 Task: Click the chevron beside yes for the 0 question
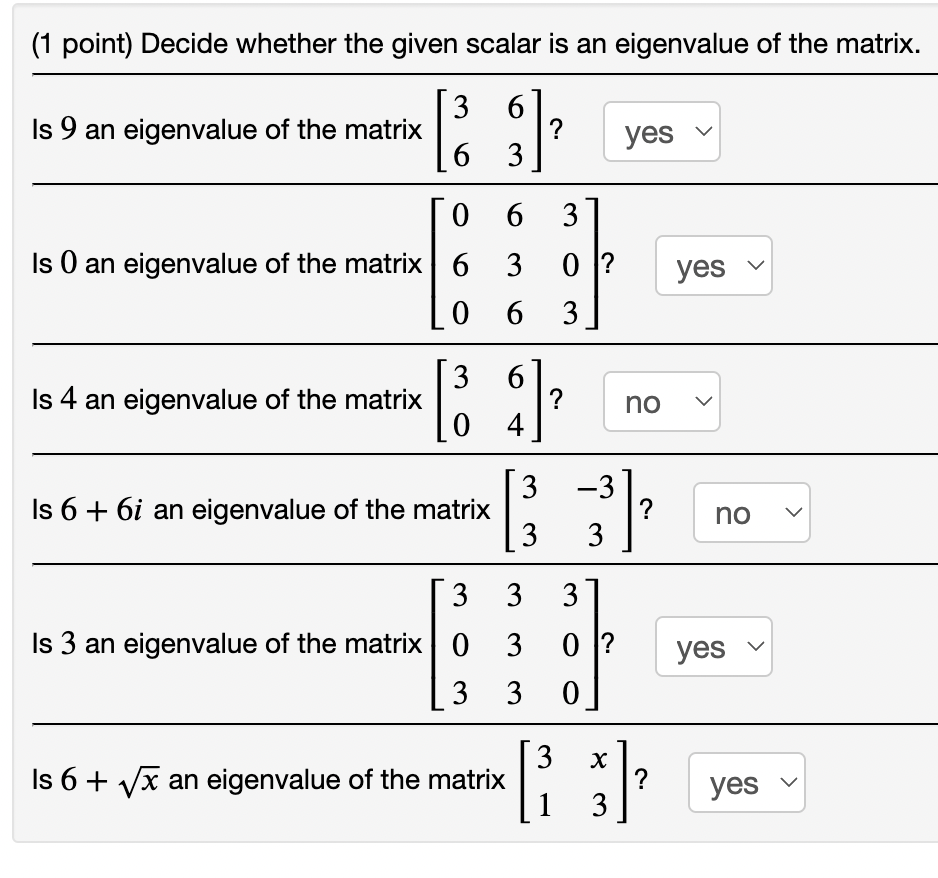click(x=757, y=266)
